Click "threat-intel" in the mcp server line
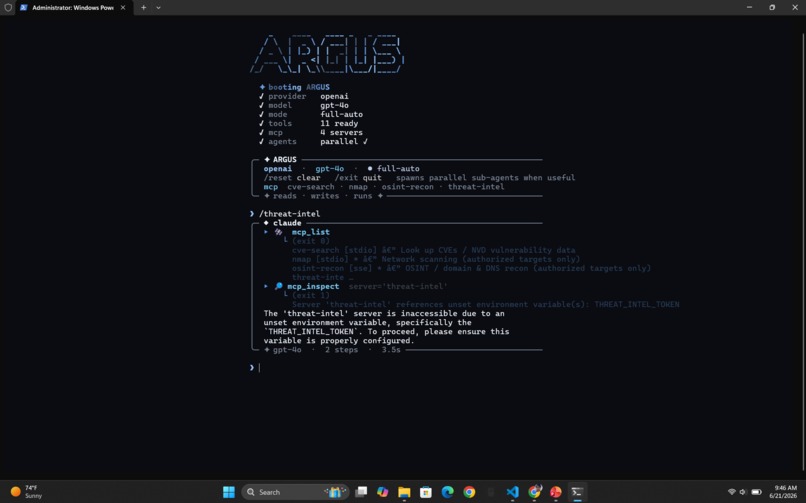Image resolution: width=806 pixels, height=503 pixels. point(476,187)
